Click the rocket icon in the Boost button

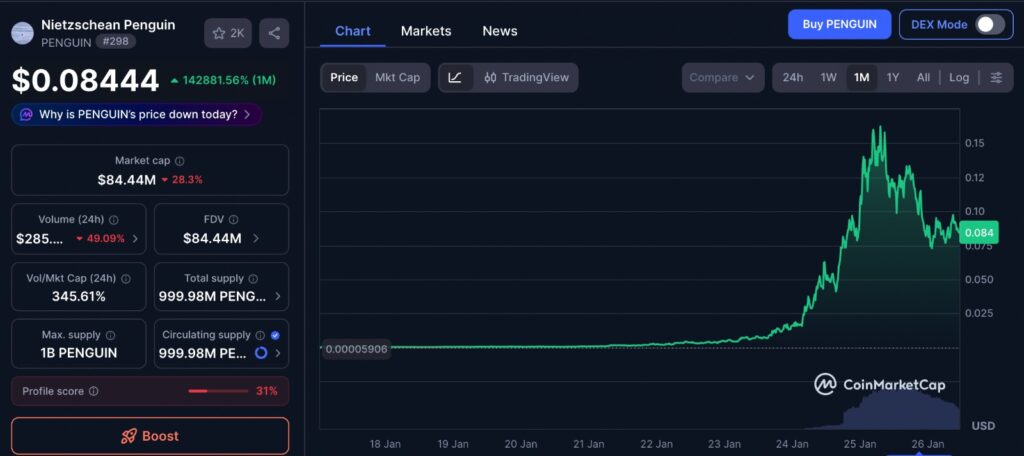(x=129, y=436)
